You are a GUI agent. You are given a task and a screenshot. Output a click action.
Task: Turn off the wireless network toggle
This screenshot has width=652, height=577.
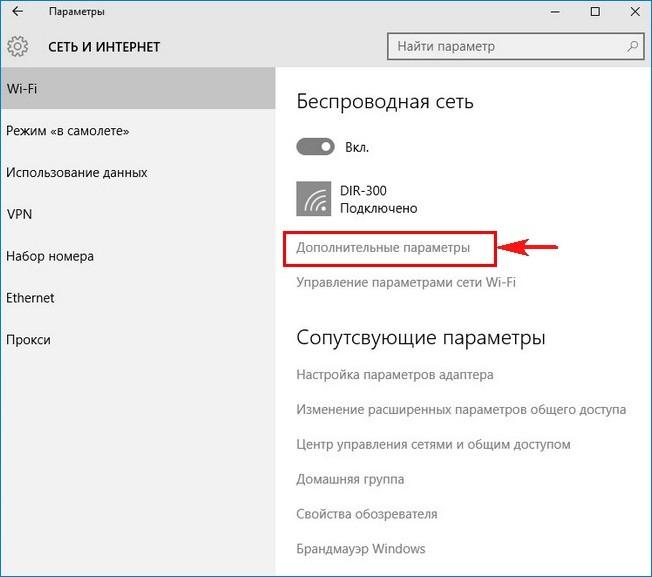315,147
